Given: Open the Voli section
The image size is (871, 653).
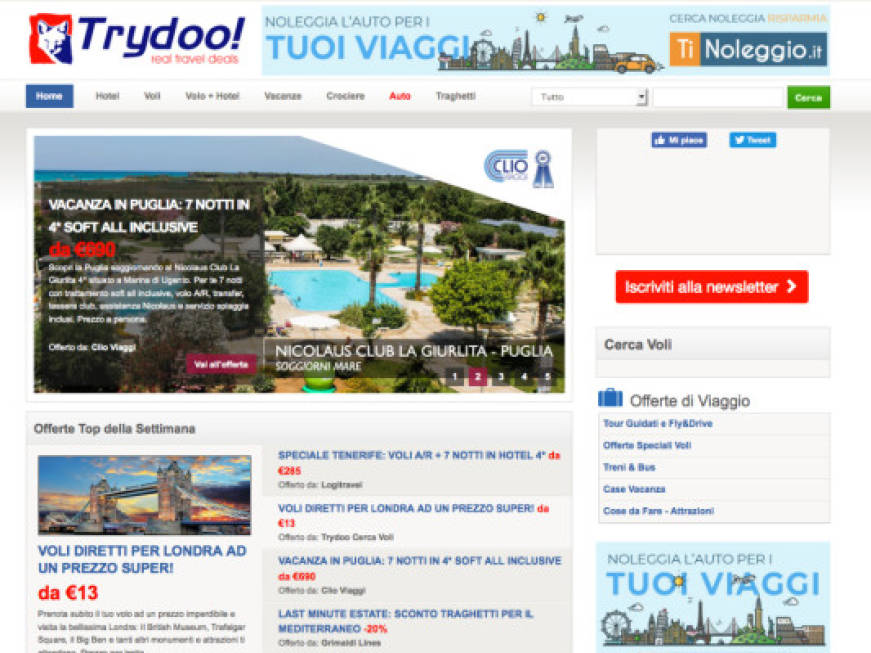Looking at the screenshot, I should [152, 96].
